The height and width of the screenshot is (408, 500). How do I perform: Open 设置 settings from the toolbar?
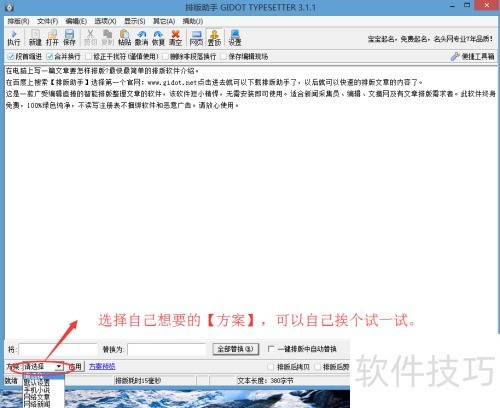point(235,38)
